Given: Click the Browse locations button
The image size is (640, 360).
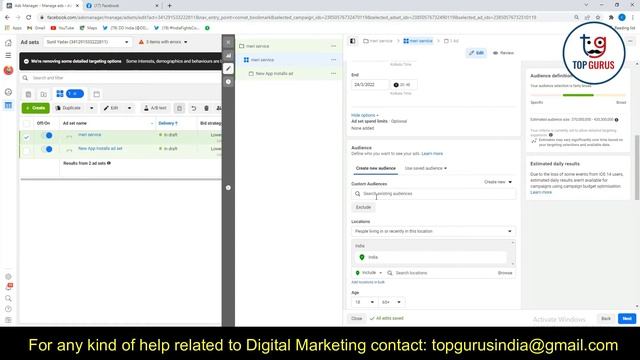Looking at the screenshot, I should [505, 273].
